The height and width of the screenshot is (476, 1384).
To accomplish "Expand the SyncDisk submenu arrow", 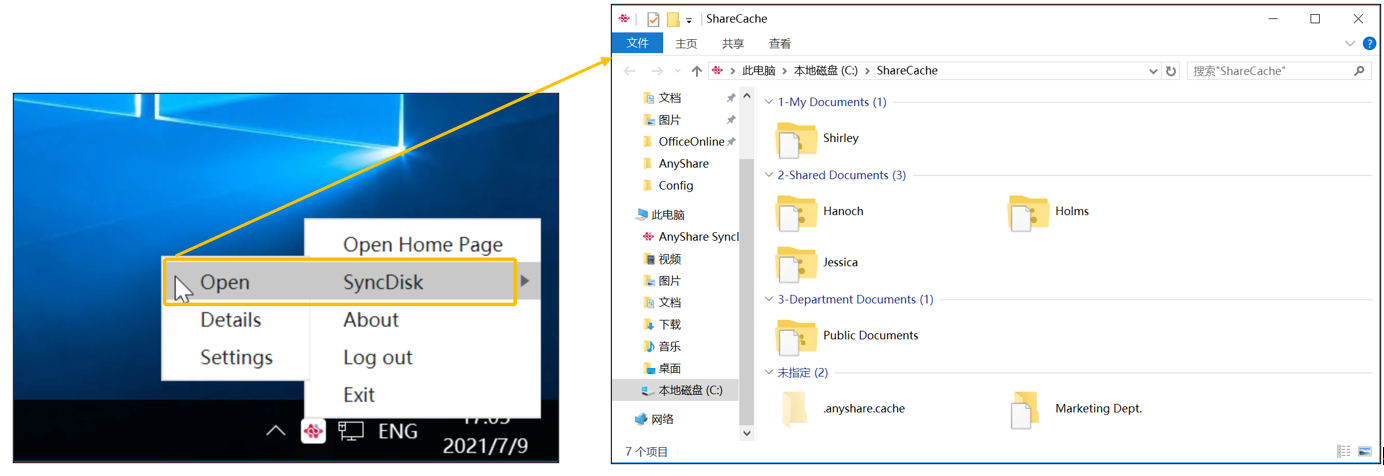I will click(525, 281).
